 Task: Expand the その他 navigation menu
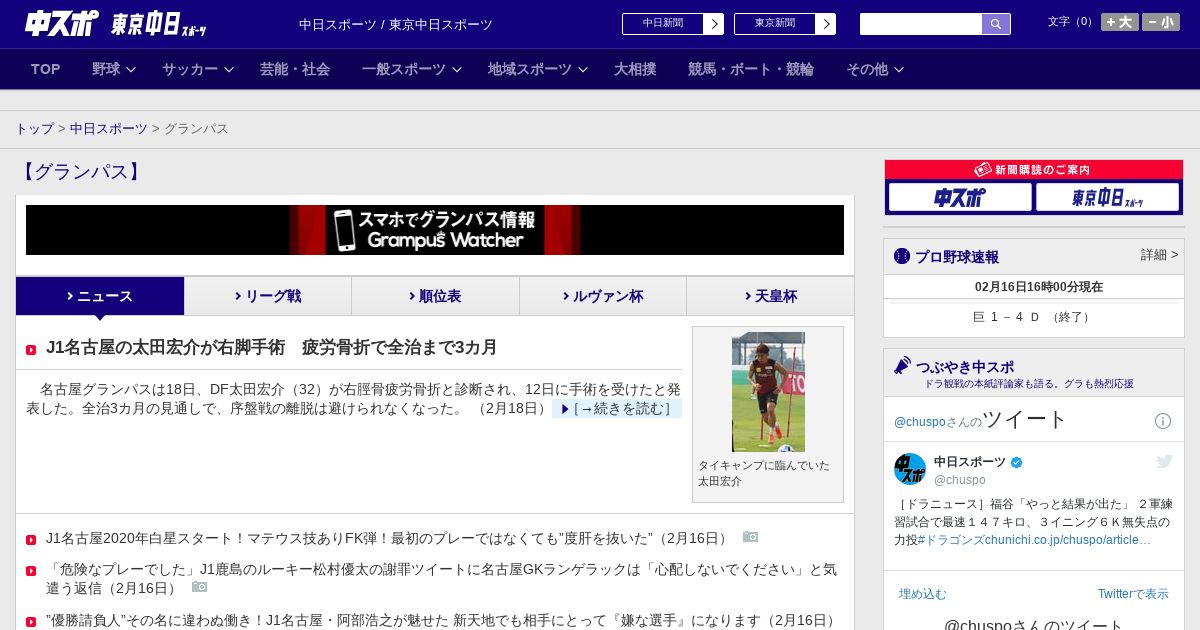875,69
